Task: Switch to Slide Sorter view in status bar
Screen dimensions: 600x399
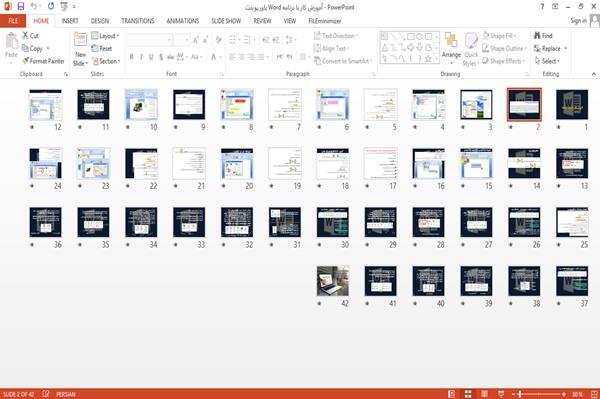Action: pyautogui.click(x=468, y=394)
